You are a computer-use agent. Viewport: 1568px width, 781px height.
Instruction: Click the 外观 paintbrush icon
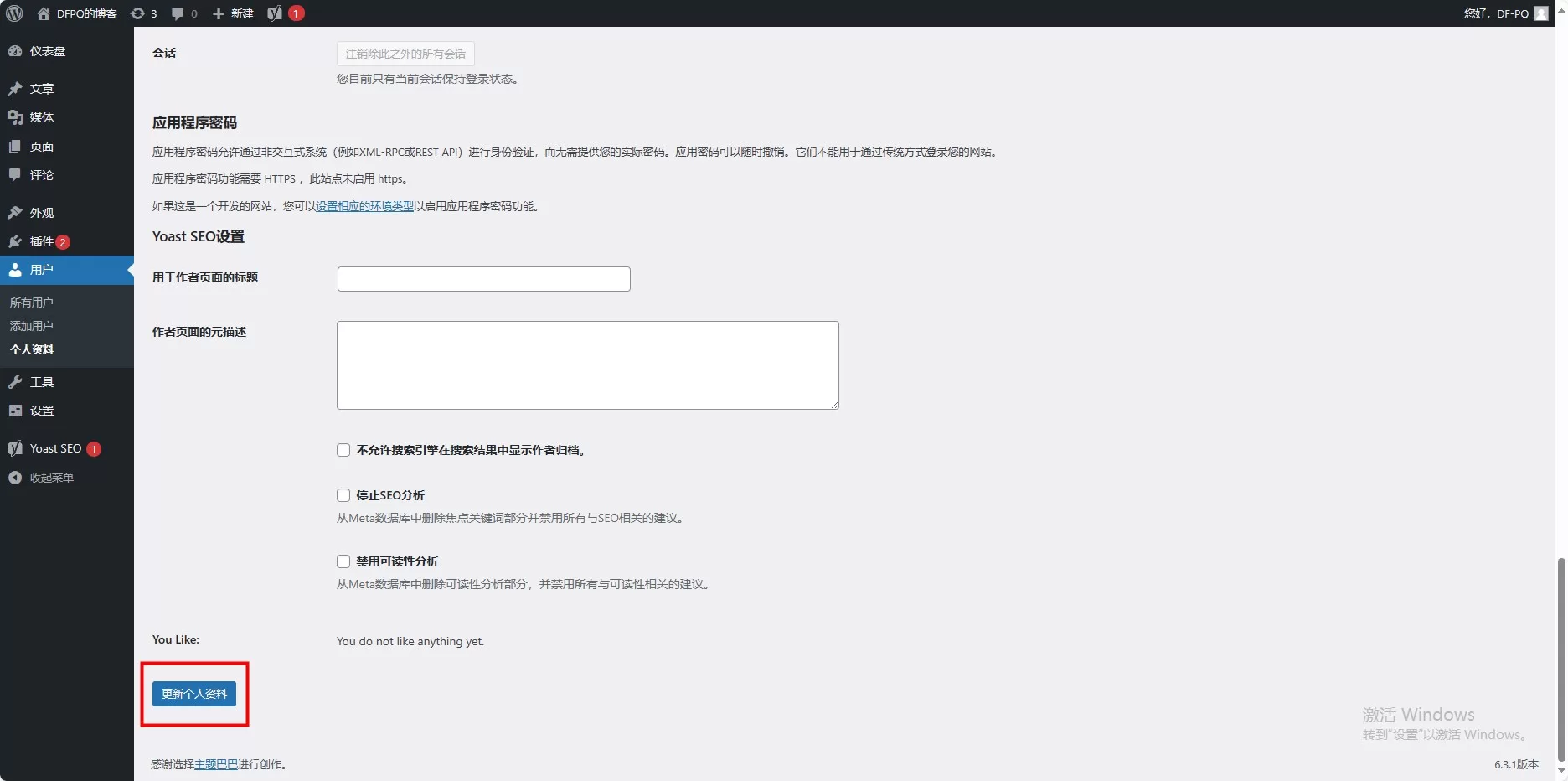coord(15,213)
